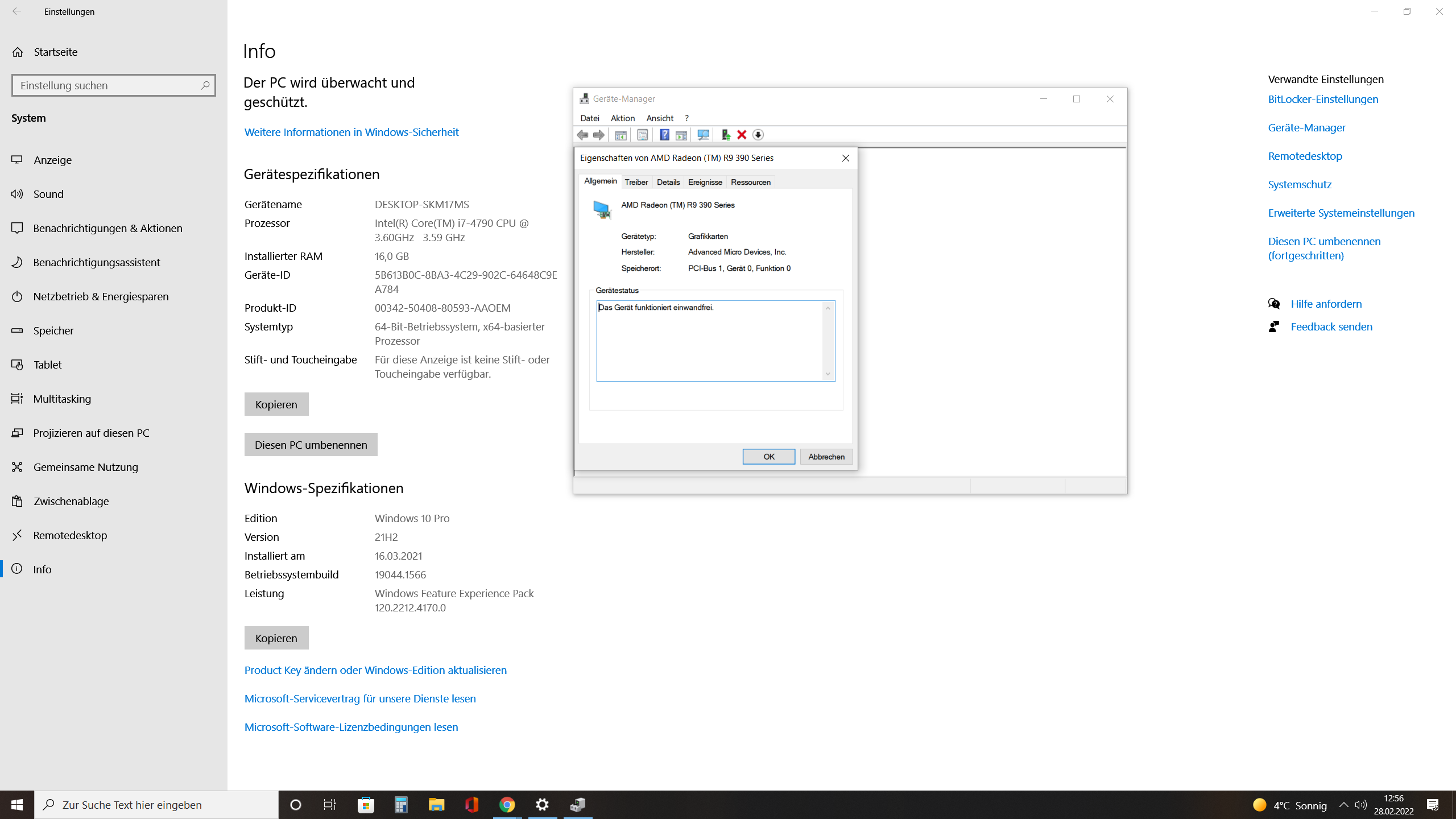This screenshot has height=819, width=1456.
Task: Open the Ansicht menu
Action: click(660, 118)
